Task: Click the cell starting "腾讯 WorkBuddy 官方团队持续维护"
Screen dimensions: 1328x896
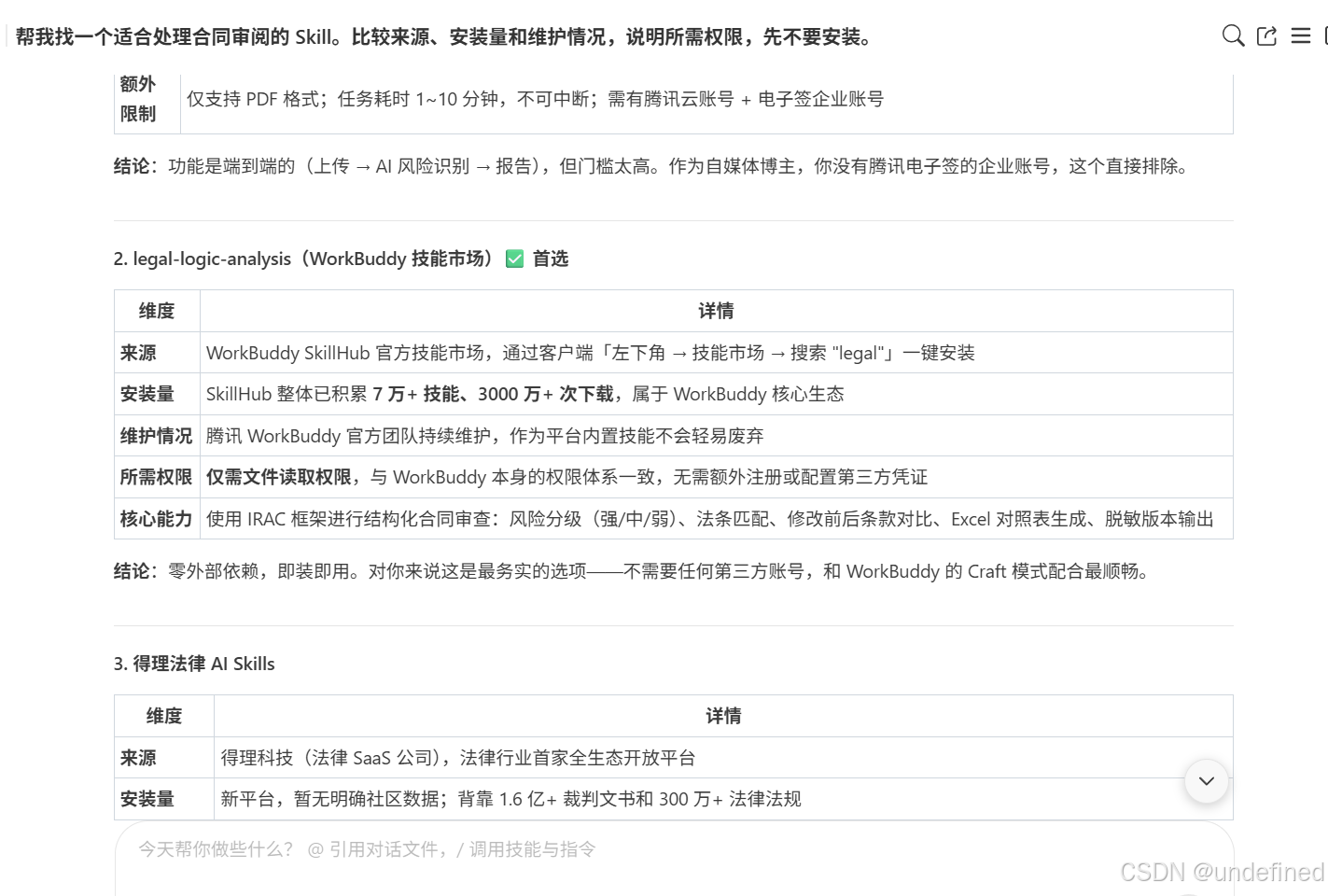Action: [716, 436]
